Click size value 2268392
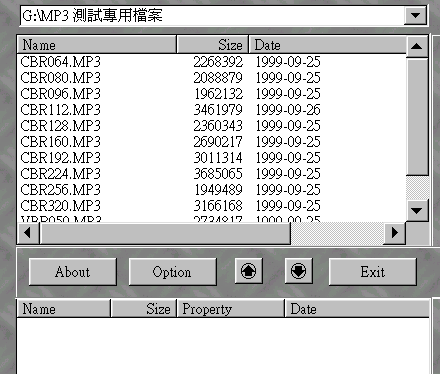Image resolution: width=440 pixels, height=374 pixels. tap(218, 62)
